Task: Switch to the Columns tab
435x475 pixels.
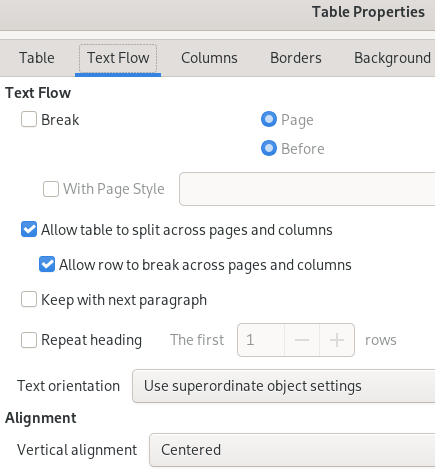Action: point(209,58)
